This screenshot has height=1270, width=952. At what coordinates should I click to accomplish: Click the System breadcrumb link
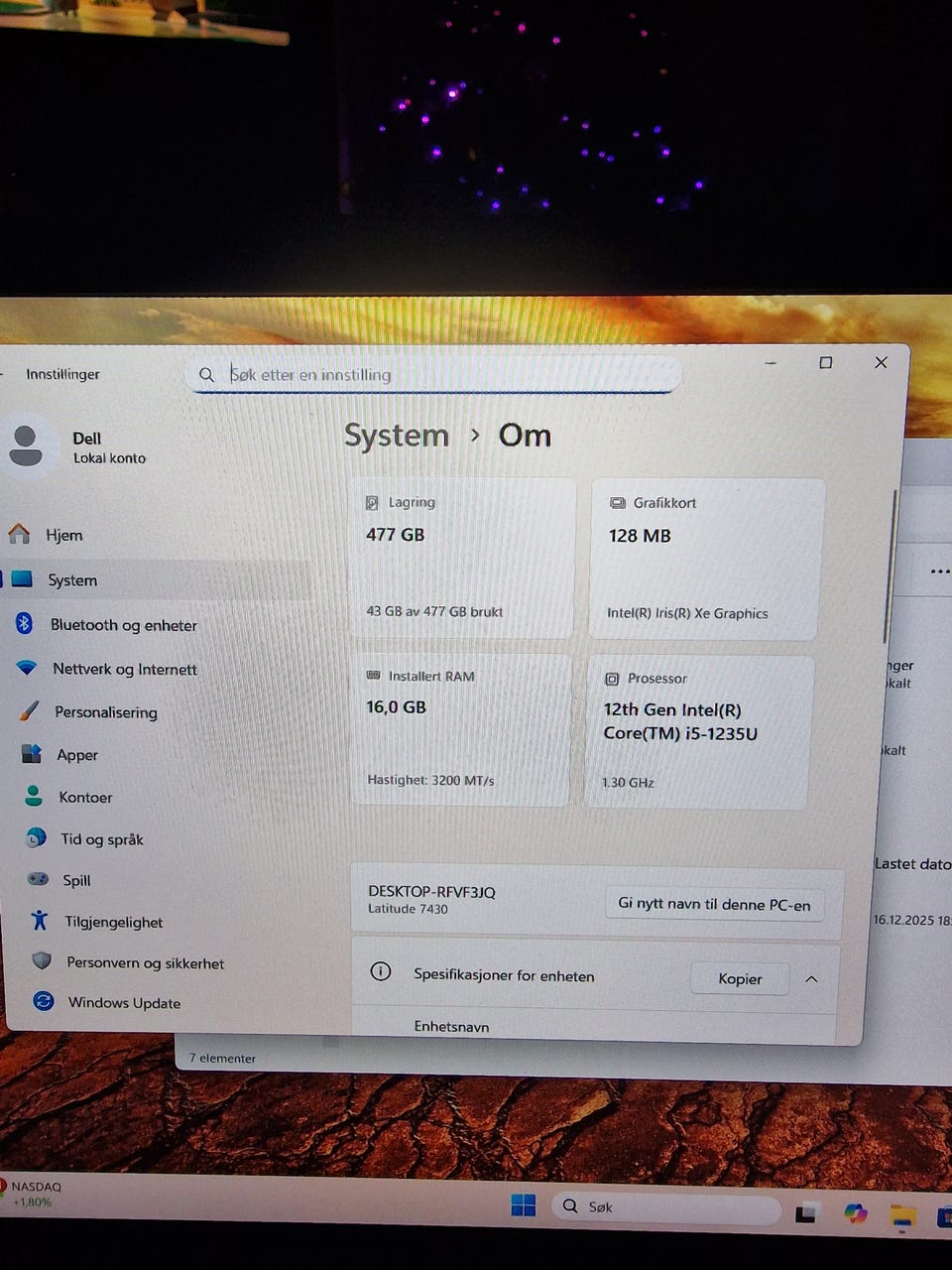point(396,435)
